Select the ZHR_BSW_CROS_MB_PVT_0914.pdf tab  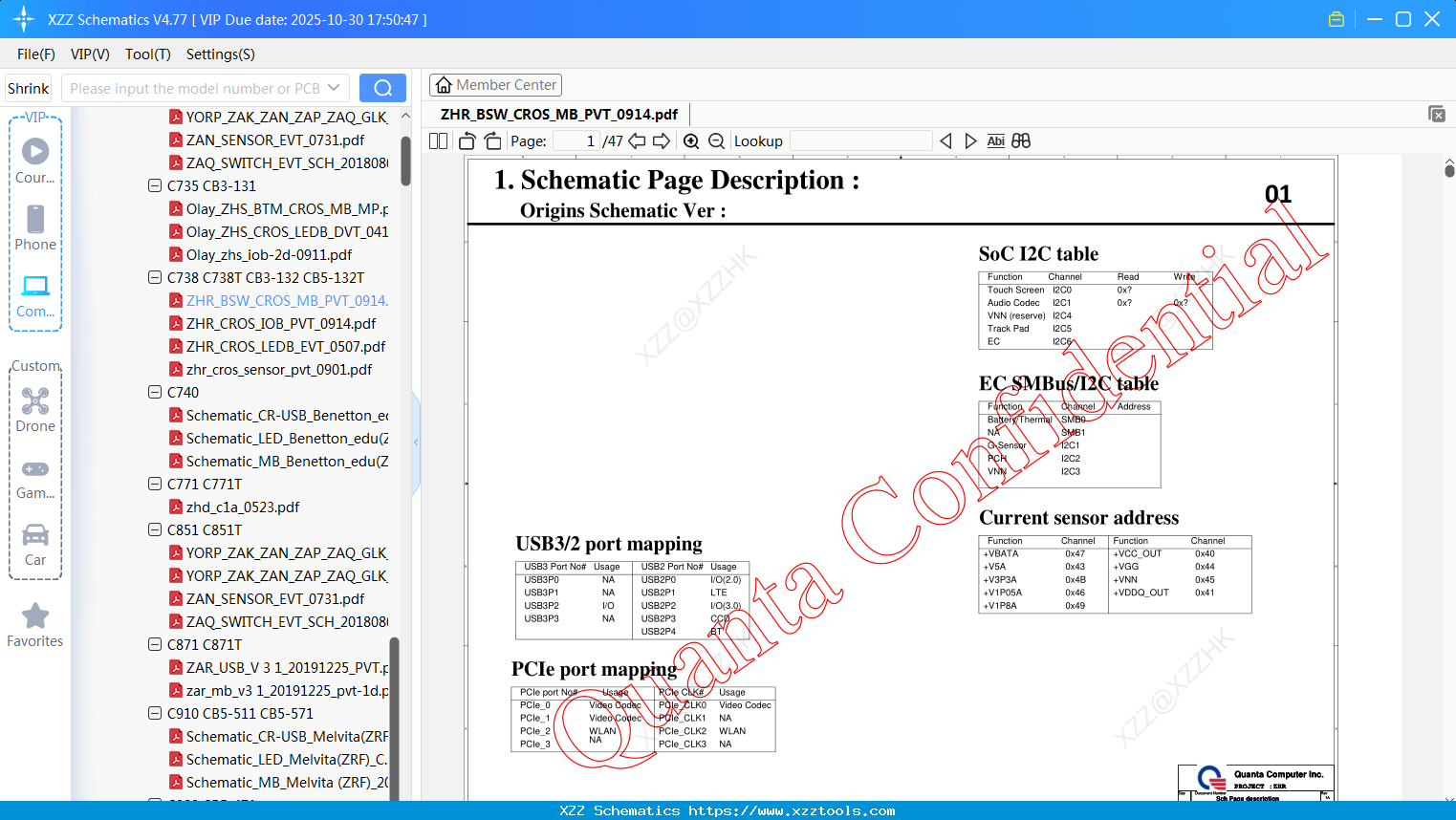[559, 115]
